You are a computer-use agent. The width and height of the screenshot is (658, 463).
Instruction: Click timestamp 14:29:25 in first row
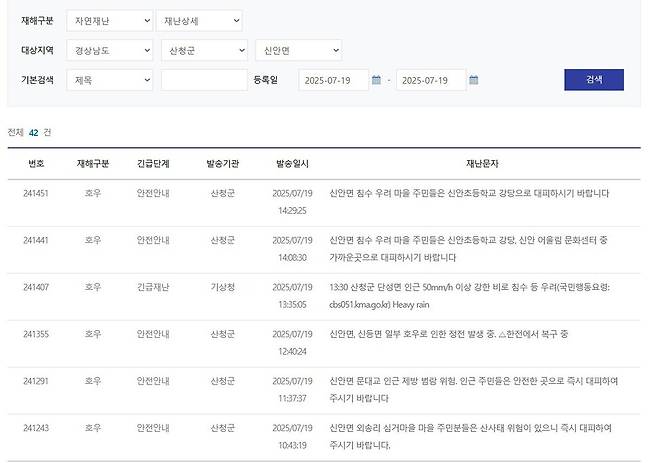292,211
